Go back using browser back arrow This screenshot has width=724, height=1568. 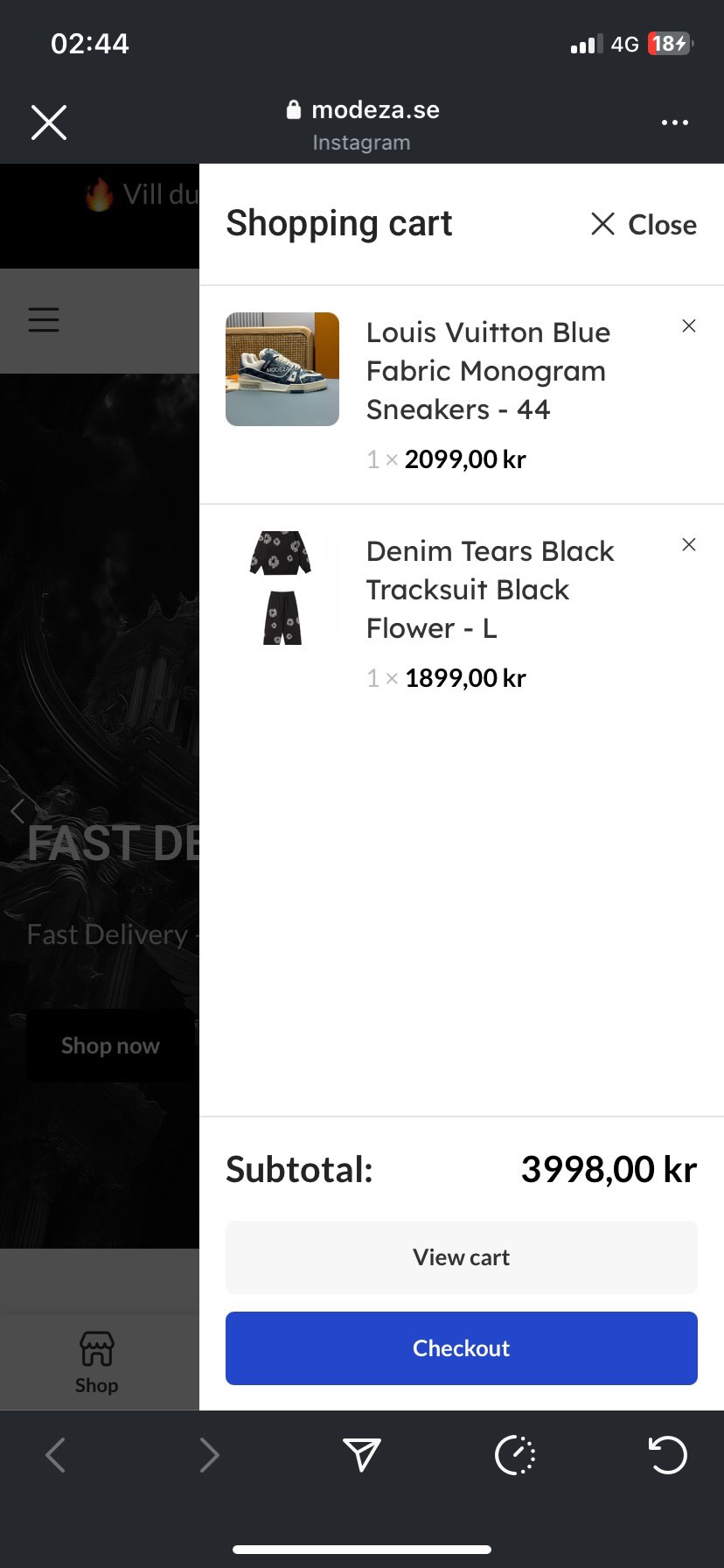55,1455
